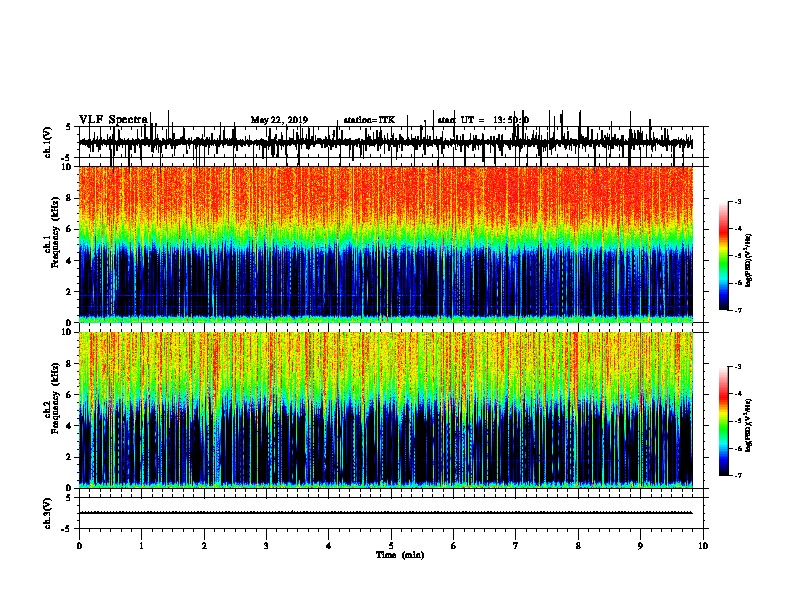
Task: Click time axis tick label '8'
Action: [578, 546]
